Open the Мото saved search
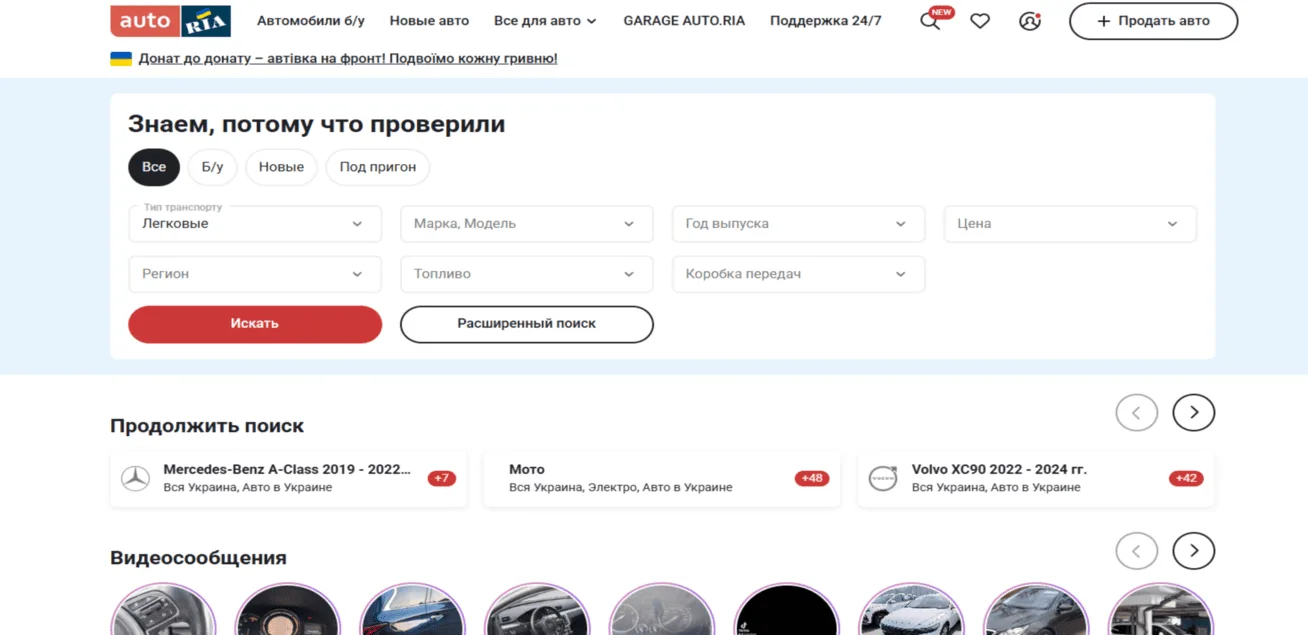This screenshot has width=1308, height=635. (x=662, y=478)
